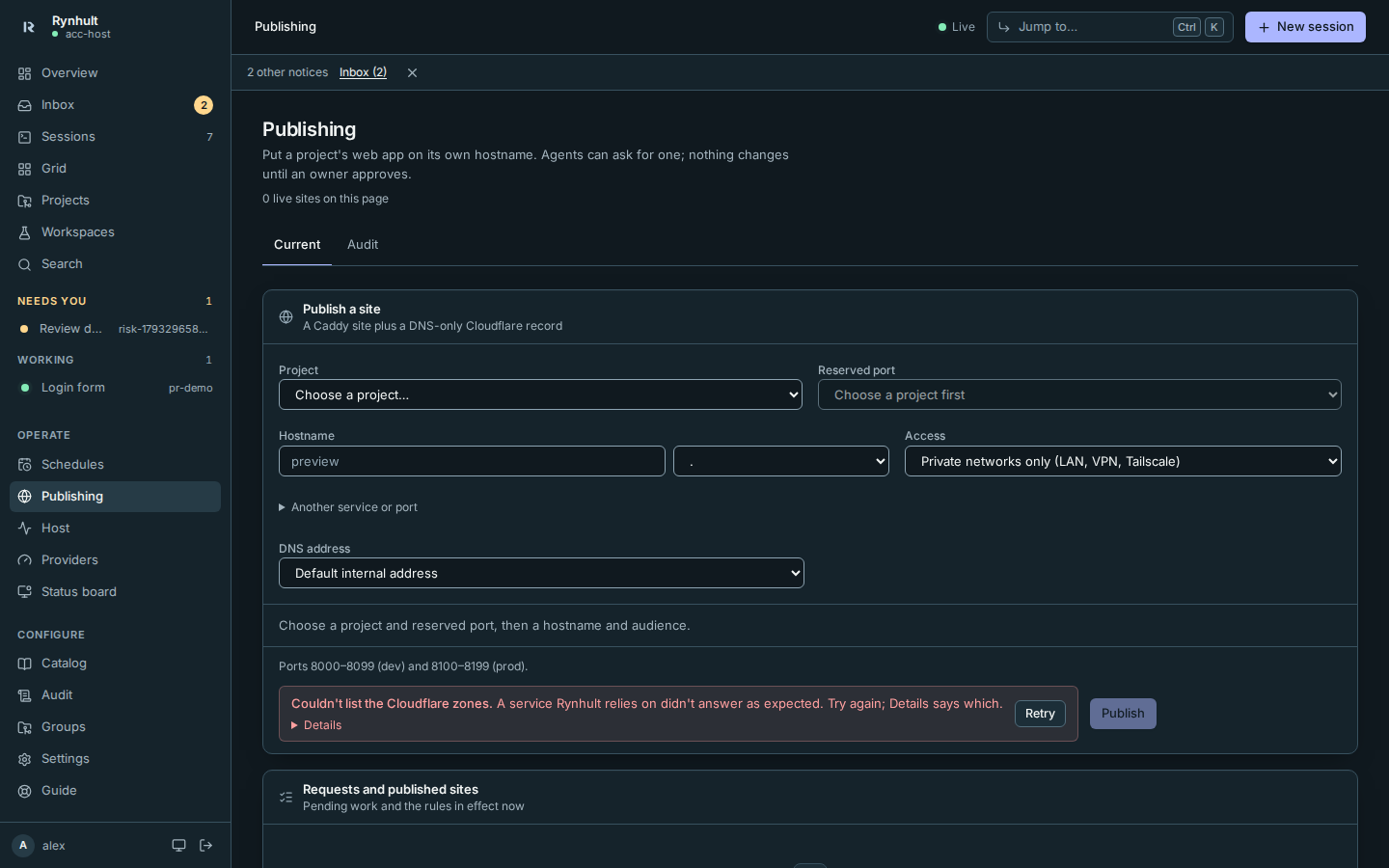1389x868 pixels.
Task: Dismiss the notices bar with X
Action: click(x=412, y=72)
